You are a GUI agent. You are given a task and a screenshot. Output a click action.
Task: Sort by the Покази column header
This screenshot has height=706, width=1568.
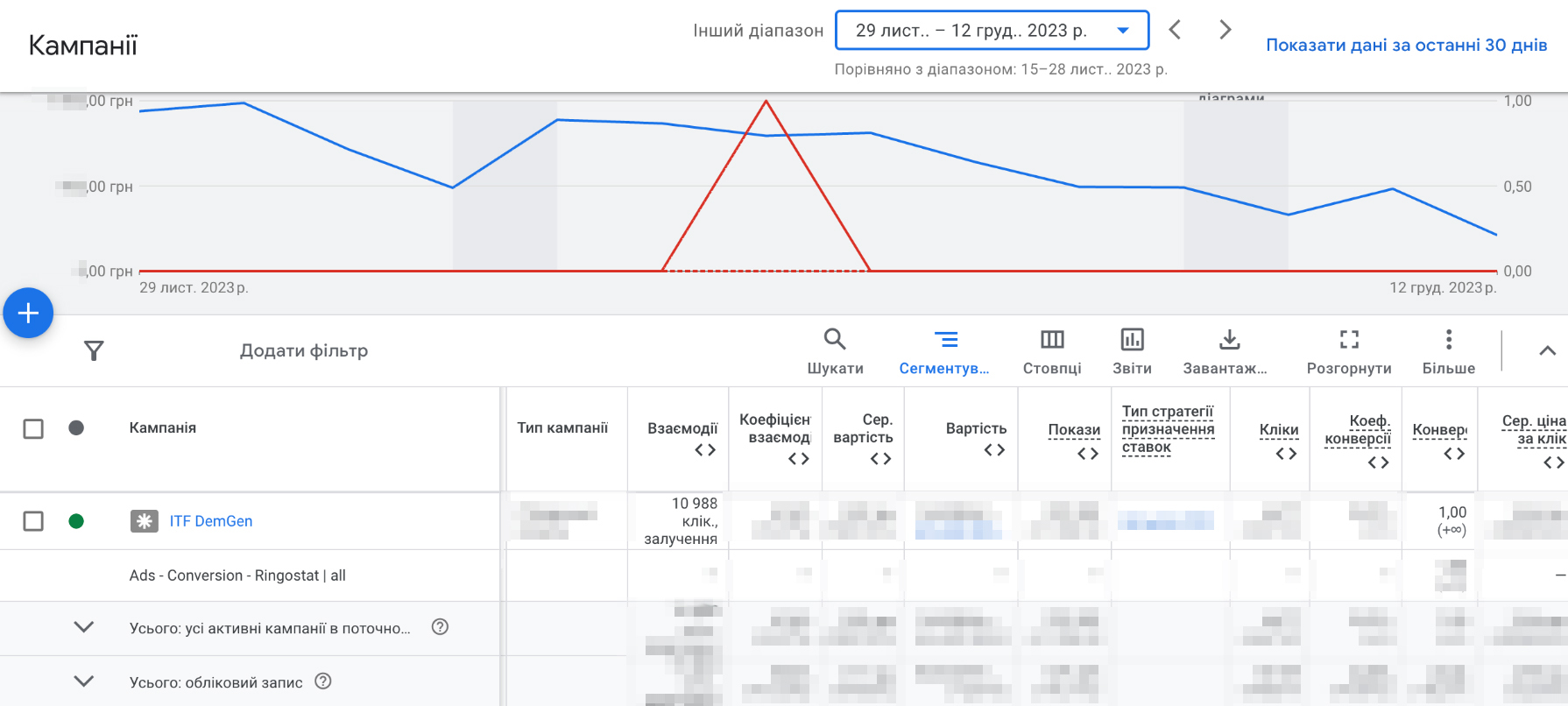tap(1074, 429)
